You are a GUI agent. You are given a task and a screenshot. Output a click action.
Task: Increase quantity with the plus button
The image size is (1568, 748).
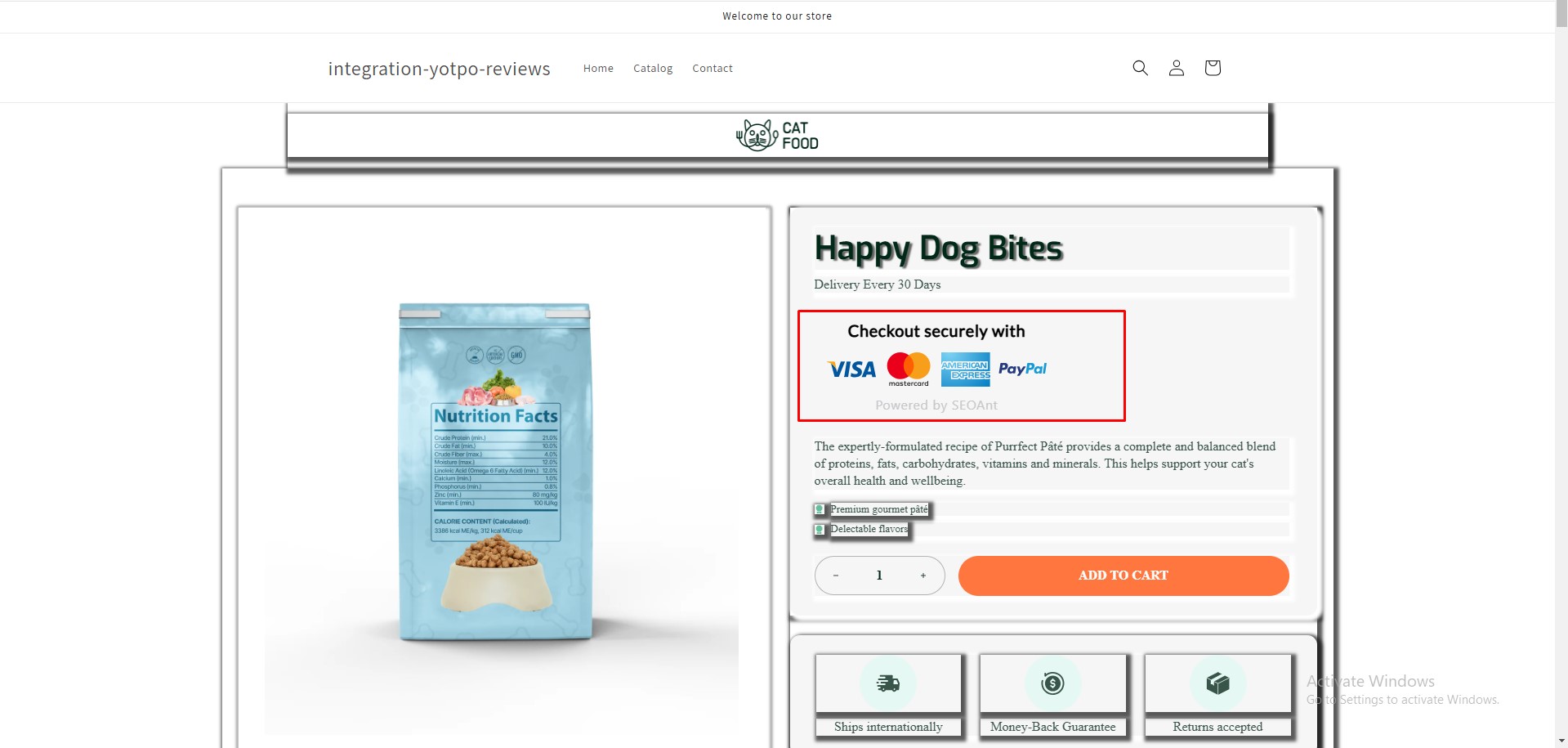[x=923, y=576]
